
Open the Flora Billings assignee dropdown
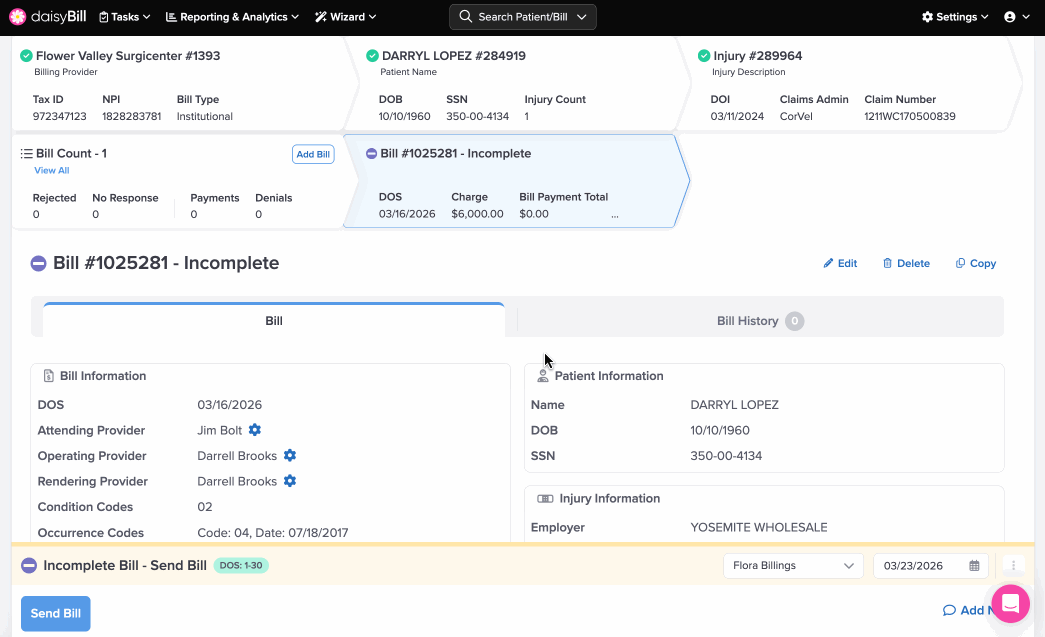pyautogui.click(x=792, y=566)
